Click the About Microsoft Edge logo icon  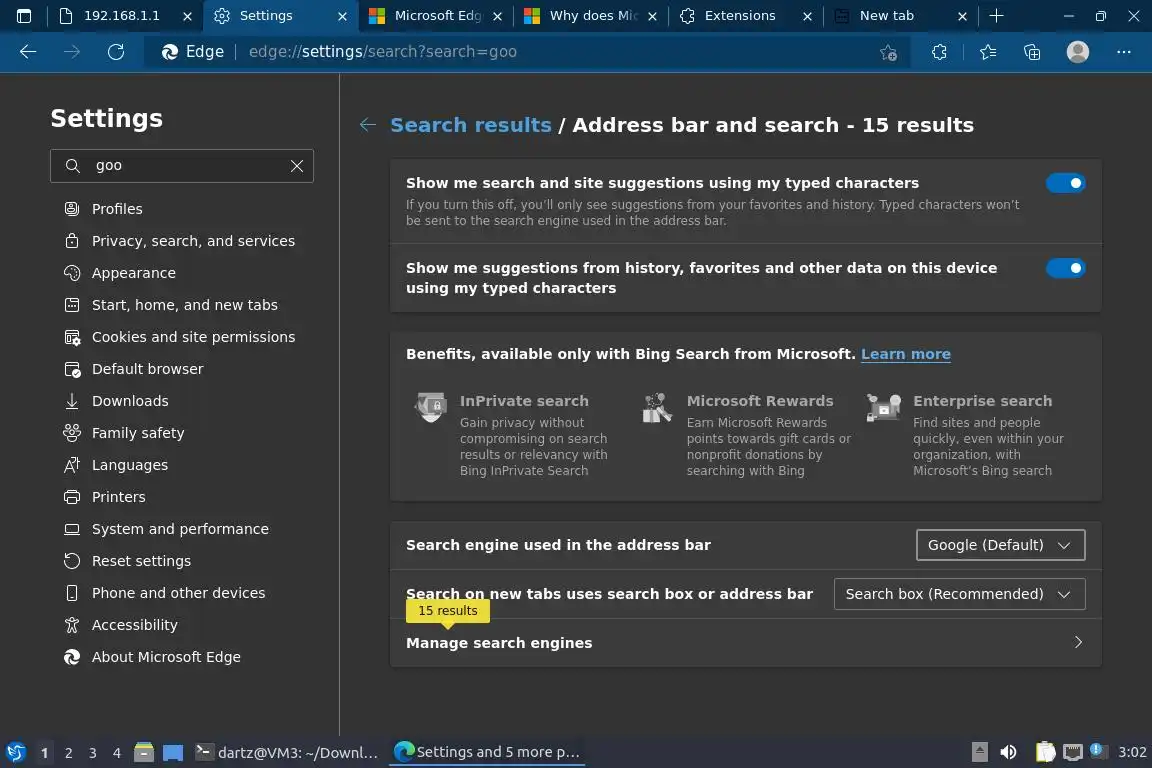pos(72,657)
